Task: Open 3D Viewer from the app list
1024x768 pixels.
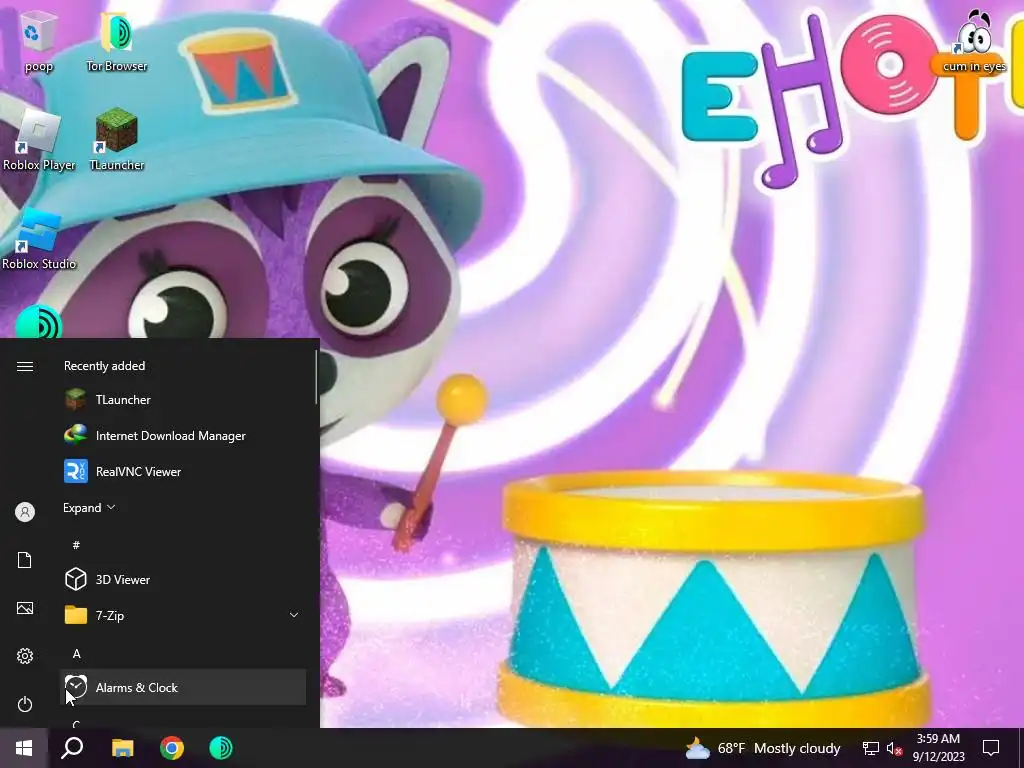Action: point(183,579)
